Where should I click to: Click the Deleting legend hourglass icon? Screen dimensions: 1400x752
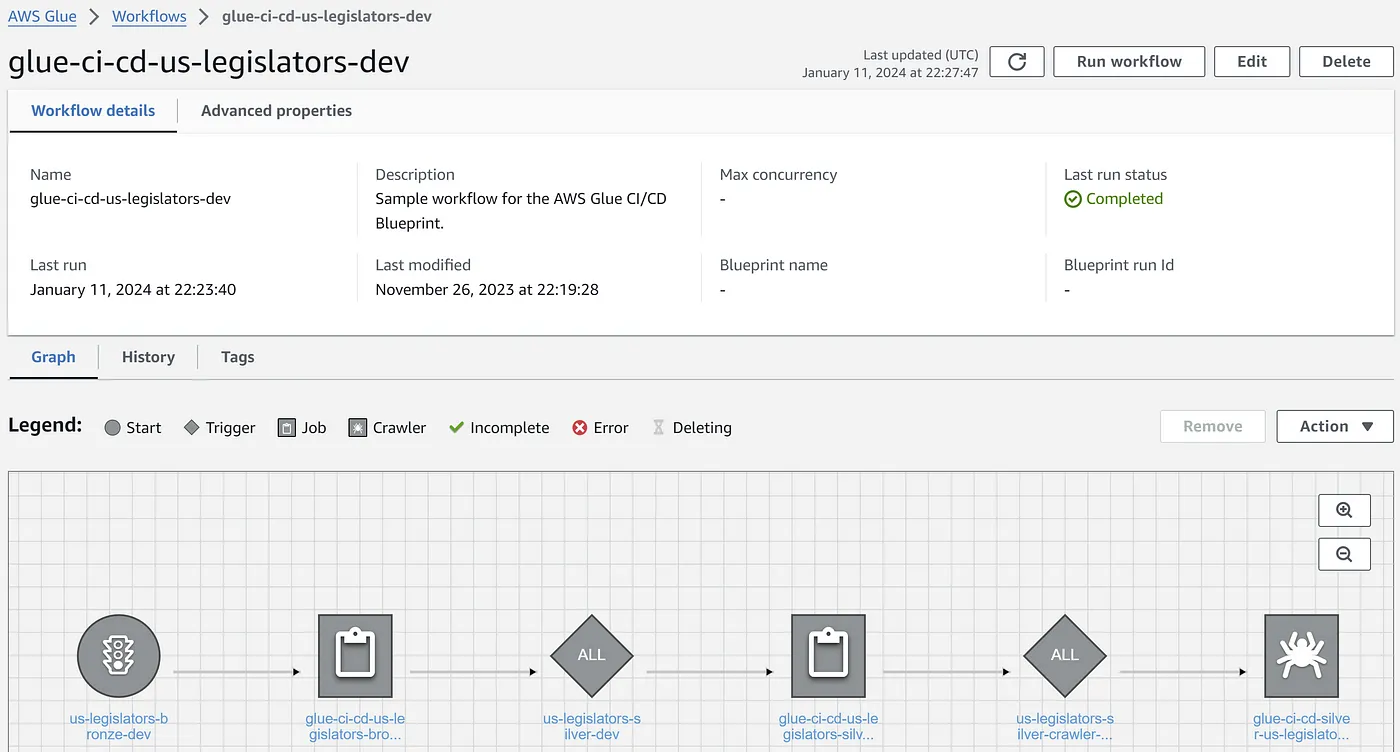coord(658,427)
